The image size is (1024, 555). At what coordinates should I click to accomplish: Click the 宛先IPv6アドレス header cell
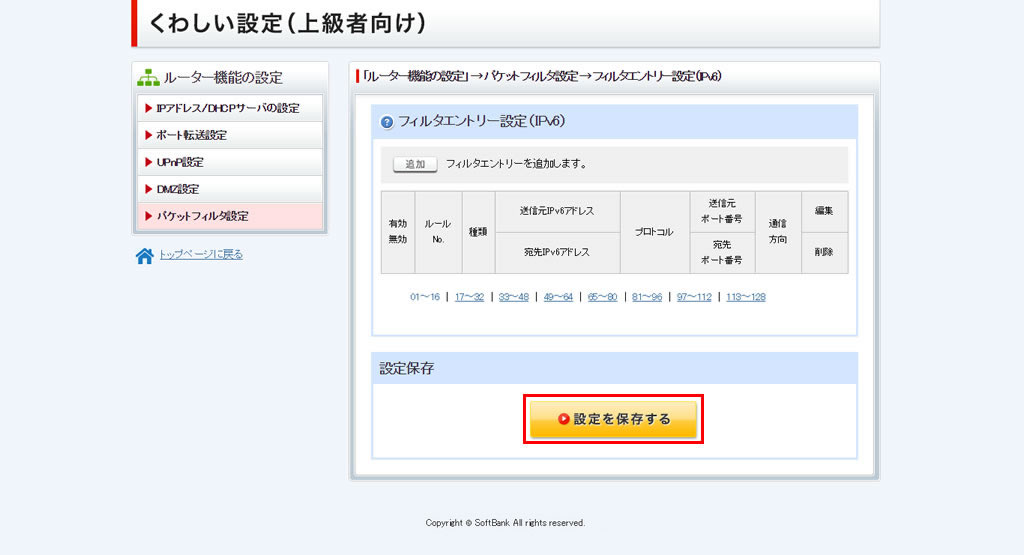pyautogui.click(x=557, y=252)
